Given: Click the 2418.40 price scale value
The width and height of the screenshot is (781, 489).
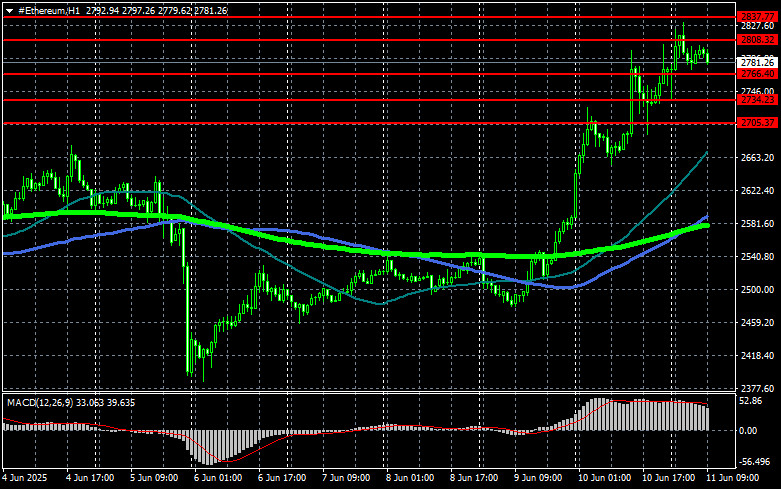Looking at the screenshot, I should click(757, 356).
